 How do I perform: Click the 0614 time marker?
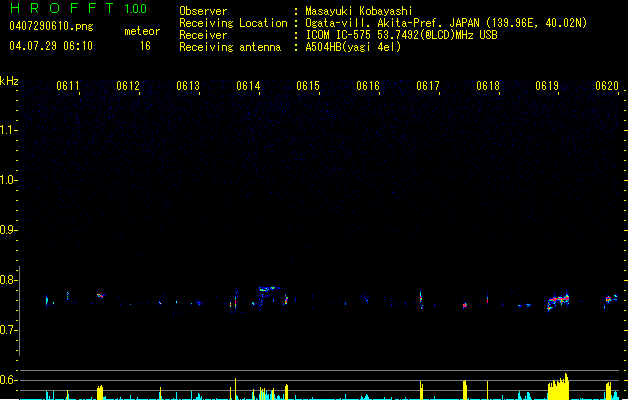coord(248,86)
